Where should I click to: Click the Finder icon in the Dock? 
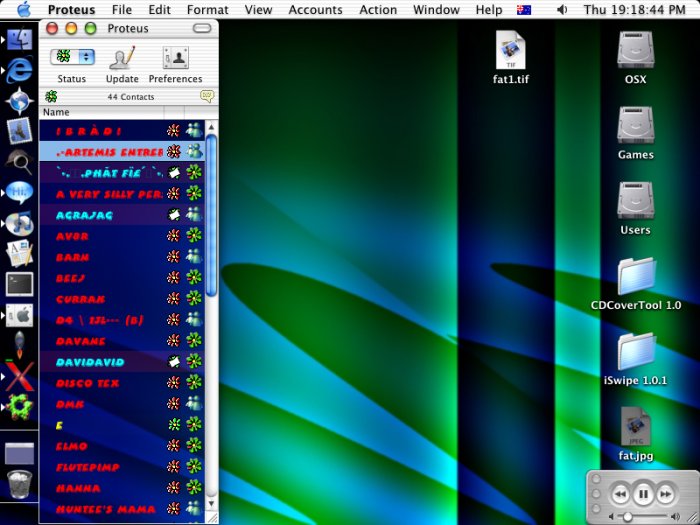(19, 39)
